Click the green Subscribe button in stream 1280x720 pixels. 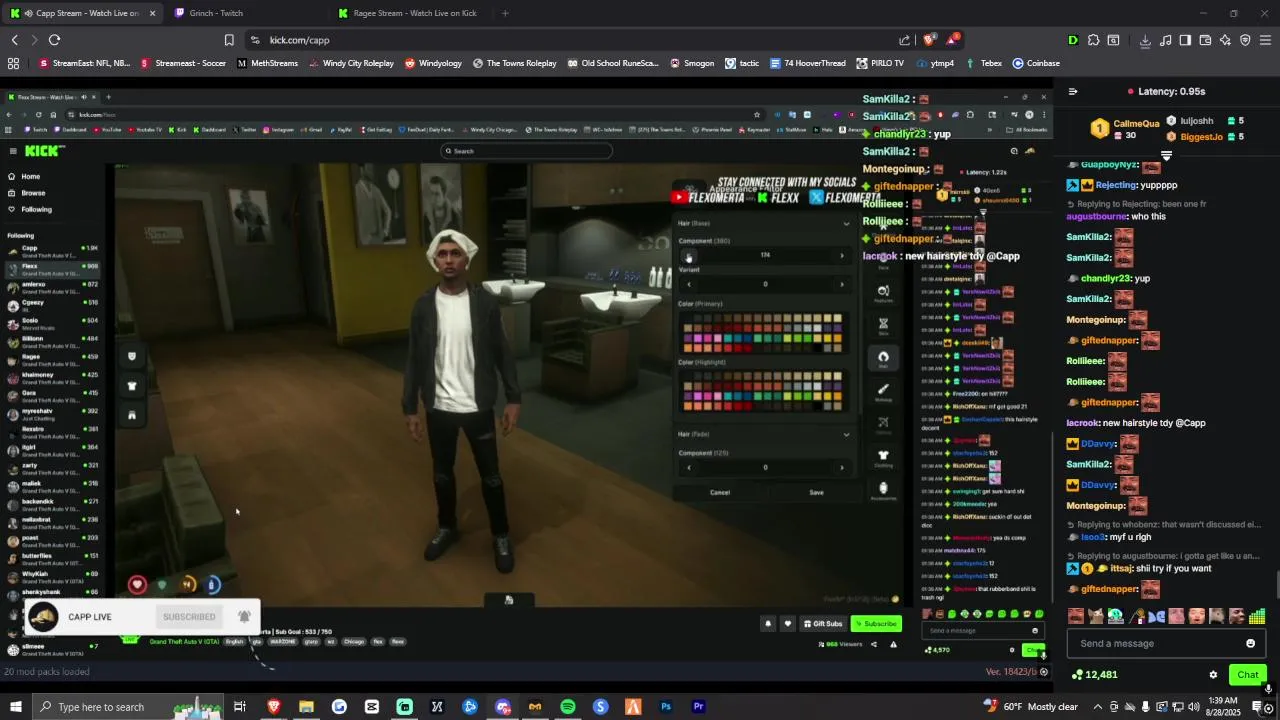(876, 624)
